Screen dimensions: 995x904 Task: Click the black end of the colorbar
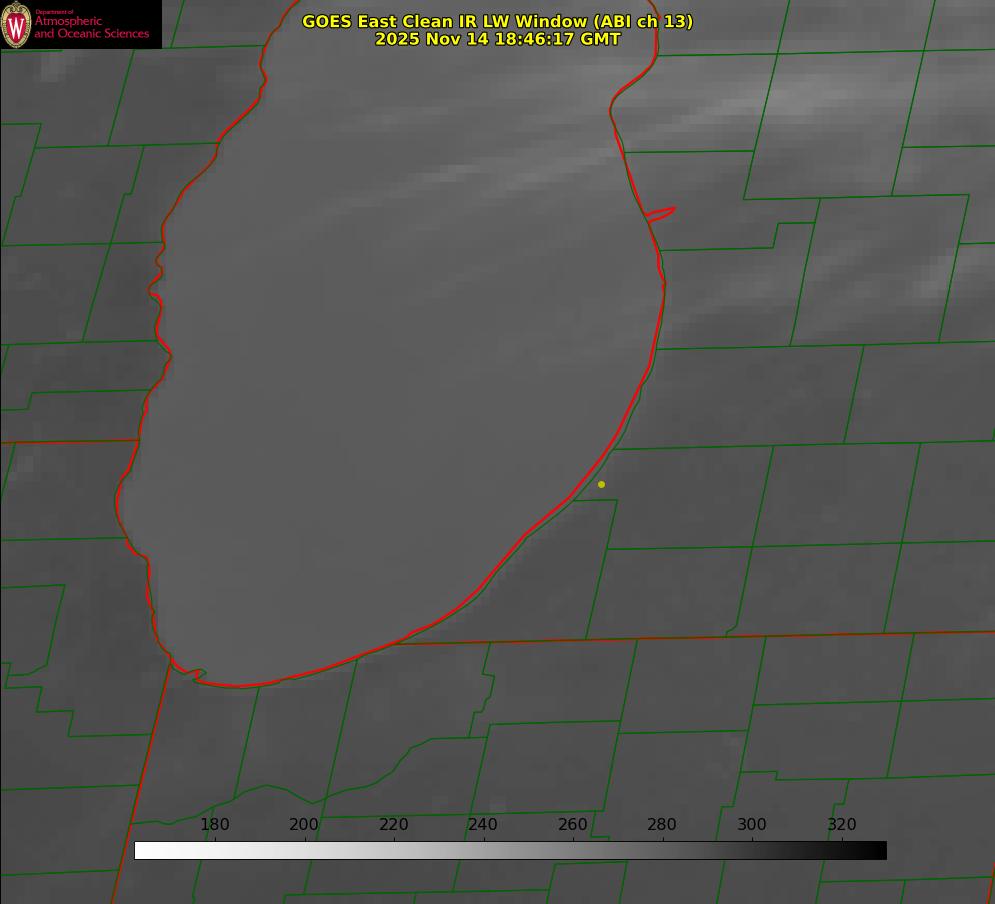tap(879, 851)
